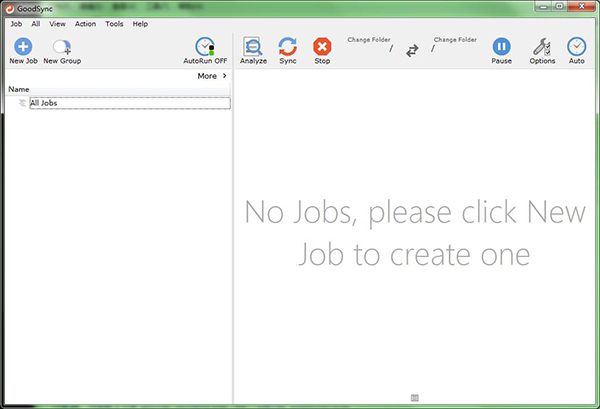Expand the More chevron
The height and width of the screenshot is (409, 600).
225,76
